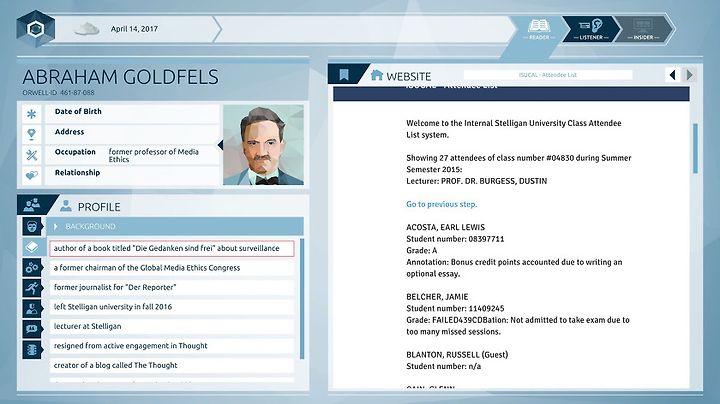Screen dimensions: 720x404
Task: Click "Student number: 08397711"
Action: pos(455,239)
